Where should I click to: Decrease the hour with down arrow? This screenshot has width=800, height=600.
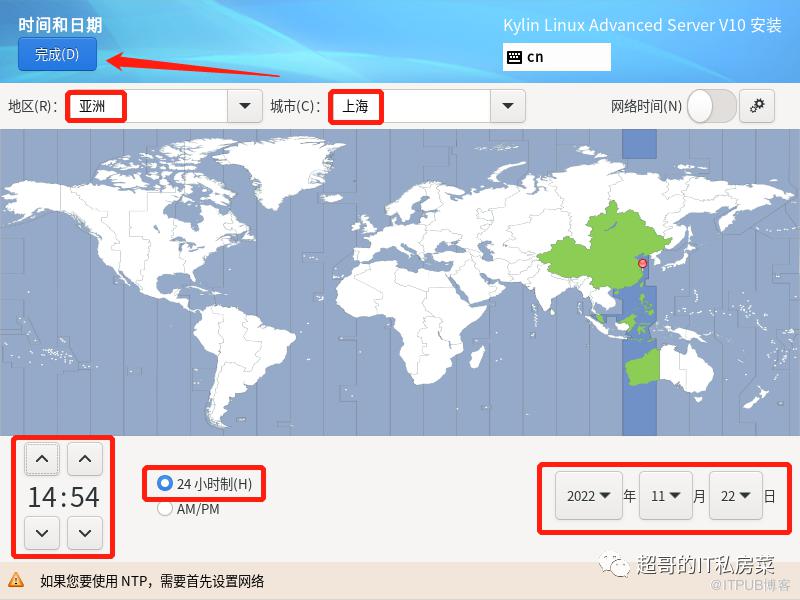click(41, 532)
